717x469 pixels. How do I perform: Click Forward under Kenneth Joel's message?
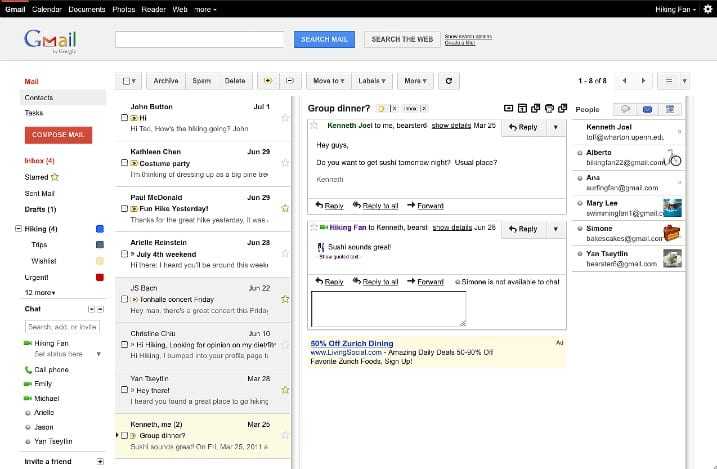pos(426,206)
